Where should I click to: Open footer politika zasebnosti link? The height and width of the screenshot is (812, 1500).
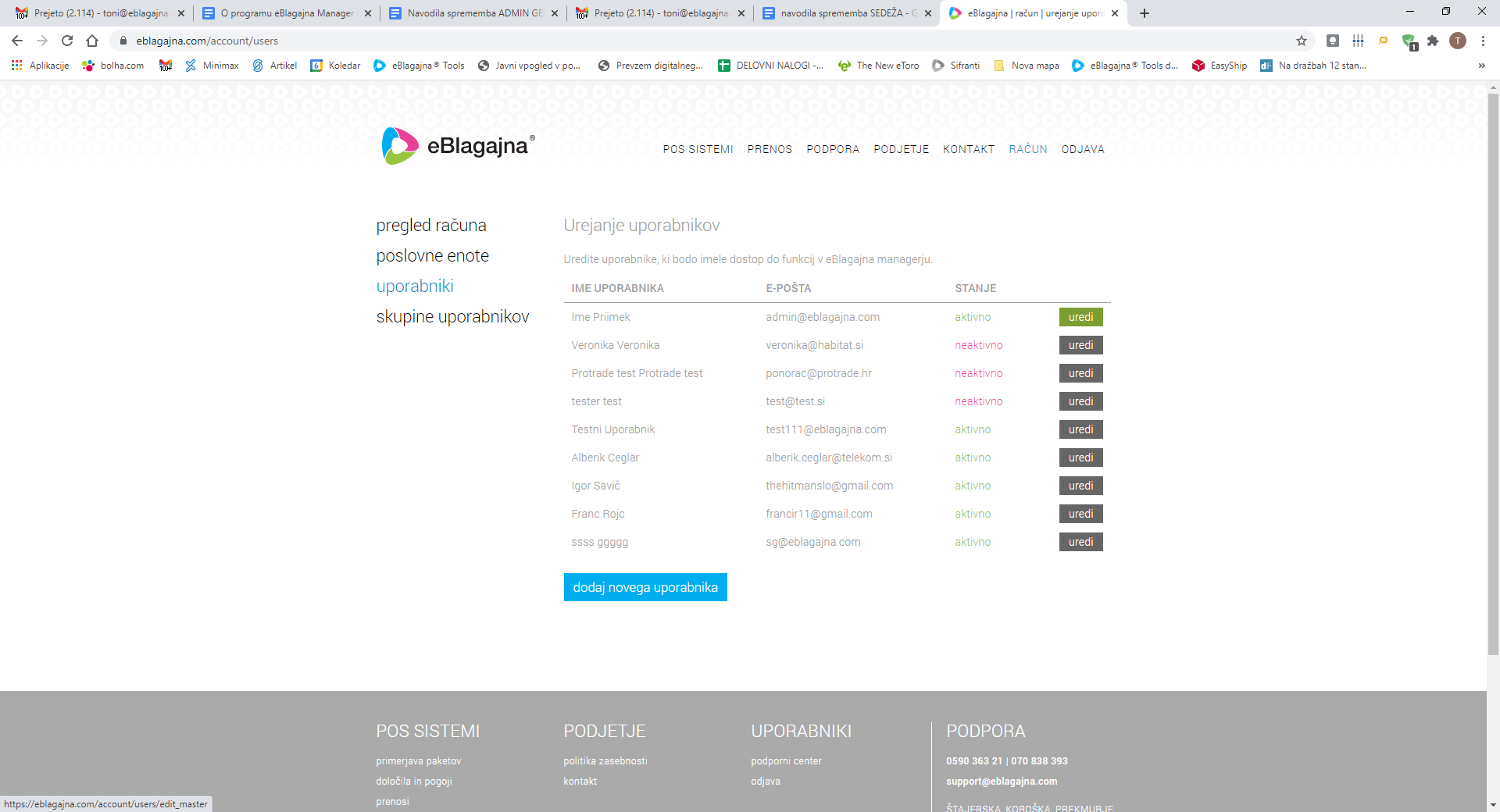(x=605, y=761)
